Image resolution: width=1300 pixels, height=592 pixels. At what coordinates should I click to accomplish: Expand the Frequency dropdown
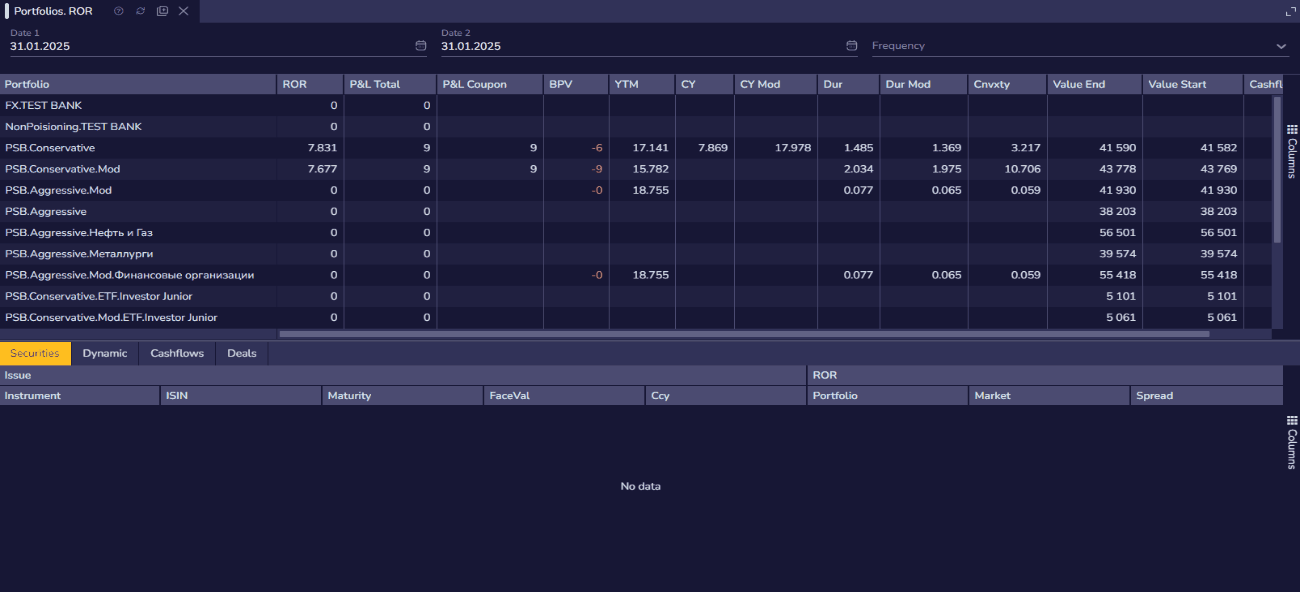1281,46
